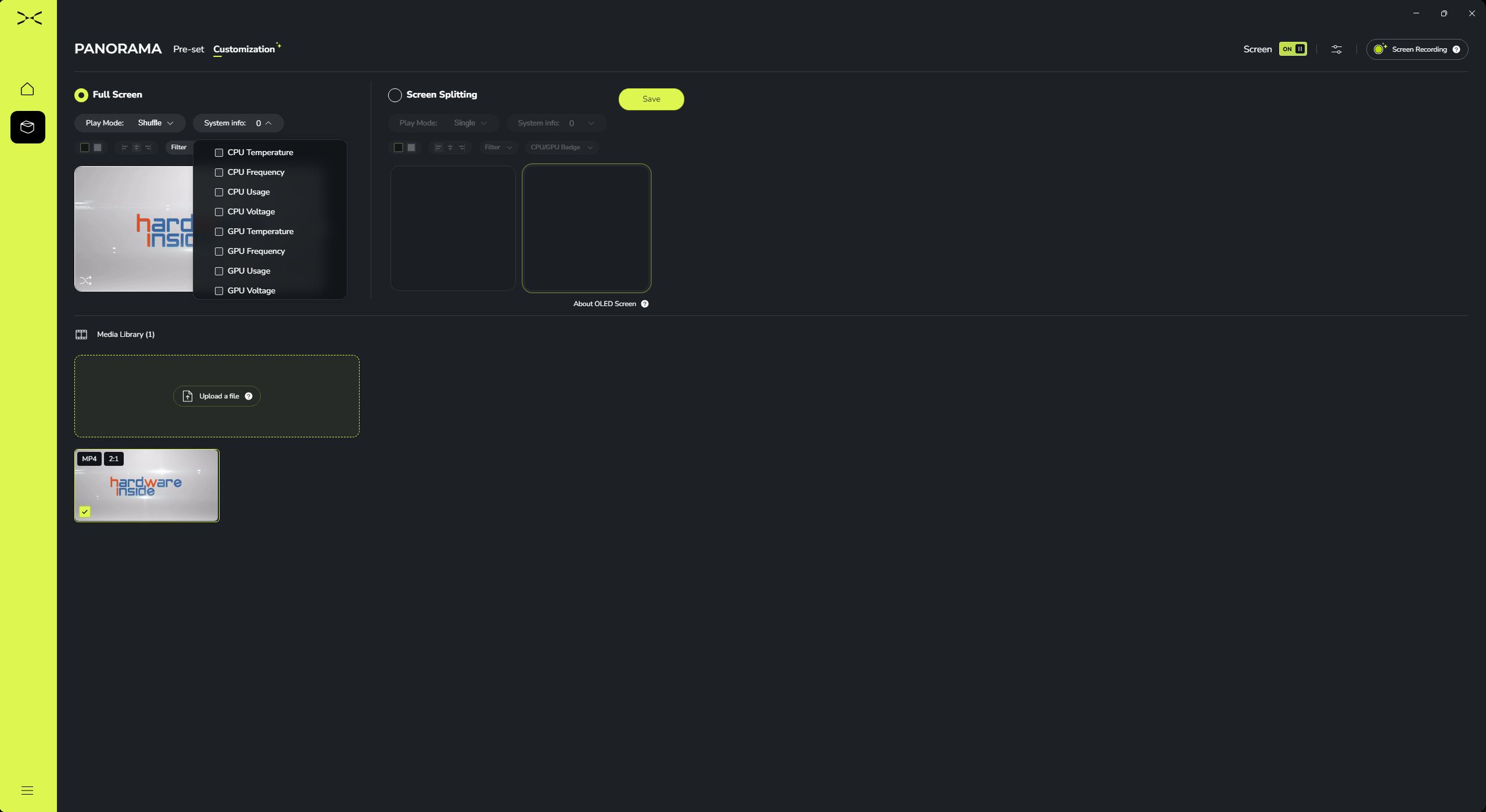
Task: Open the hamburger menu at sidebar bottom
Action: (x=27, y=791)
